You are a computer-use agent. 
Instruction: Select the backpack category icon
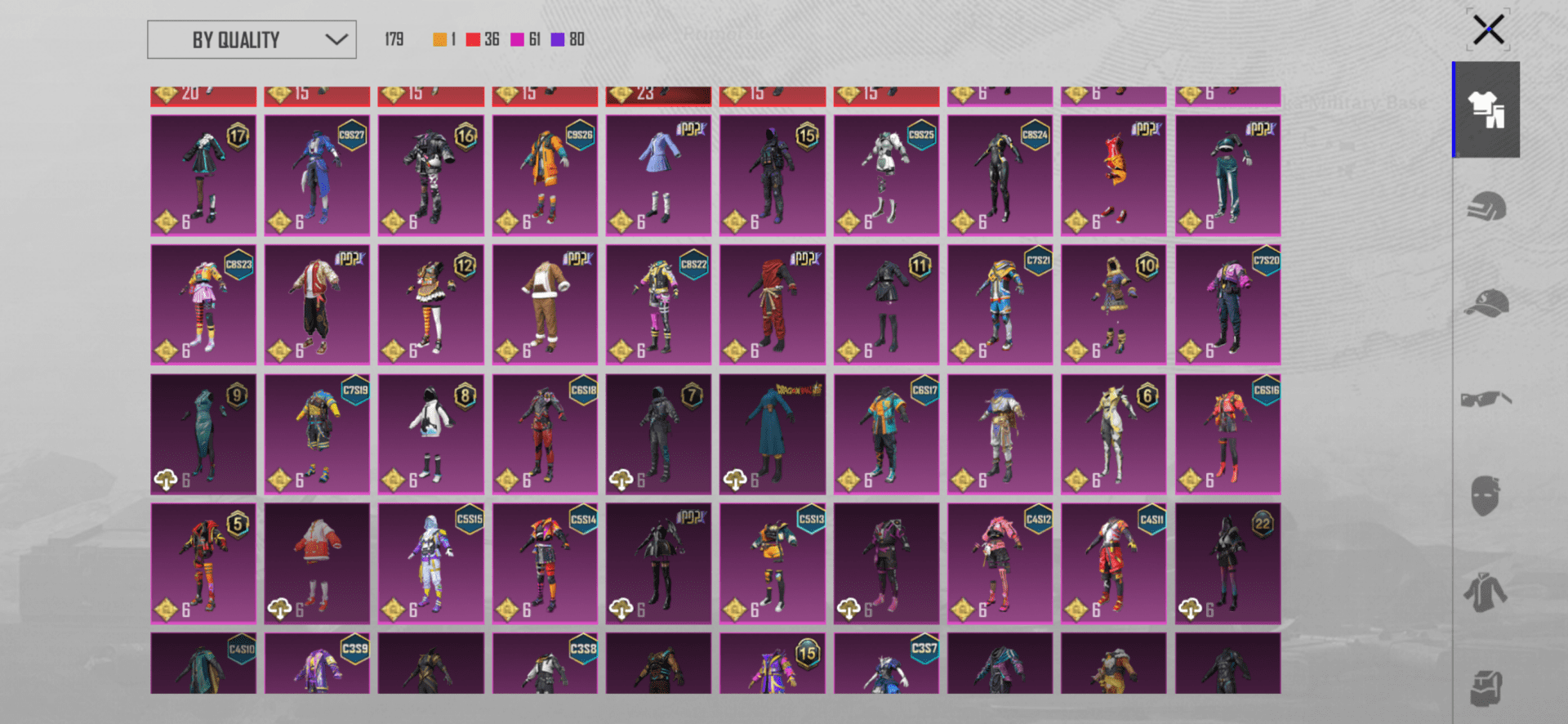tap(1486, 688)
